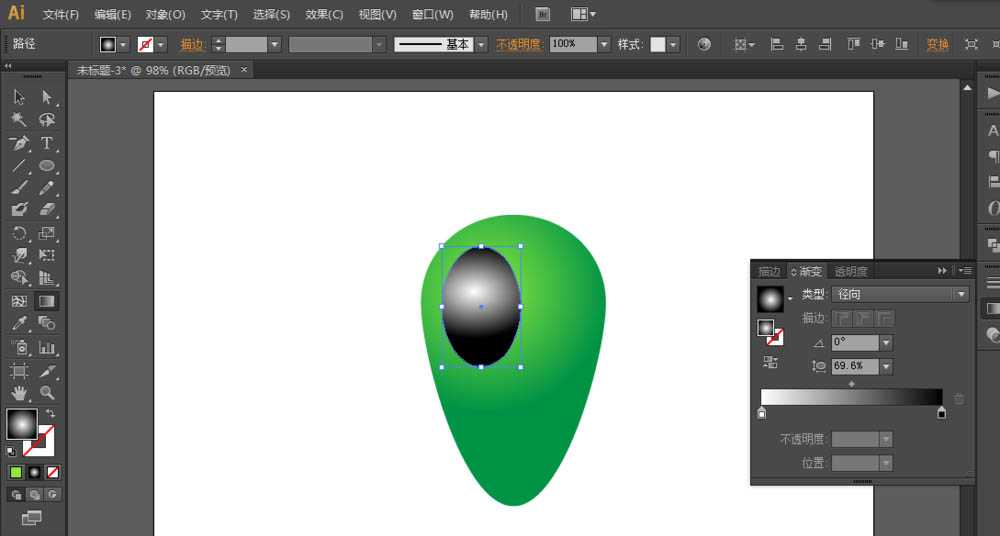Select the black gradient stop on slider
The width and height of the screenshot is (1000, 536).
coord(941,413)
